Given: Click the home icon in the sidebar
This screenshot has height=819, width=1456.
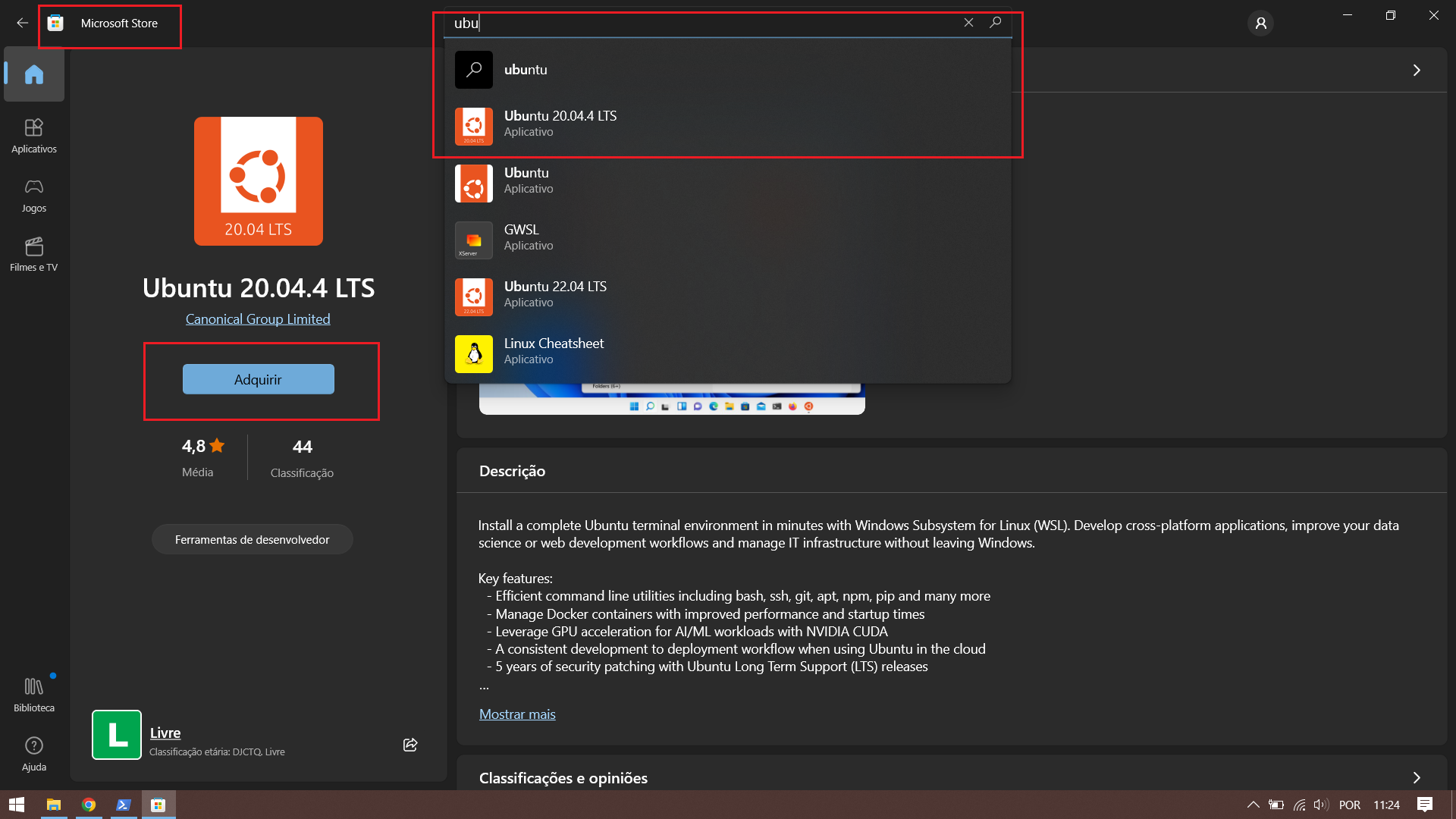Looking at the screenshot, I should tap(33, 74).
